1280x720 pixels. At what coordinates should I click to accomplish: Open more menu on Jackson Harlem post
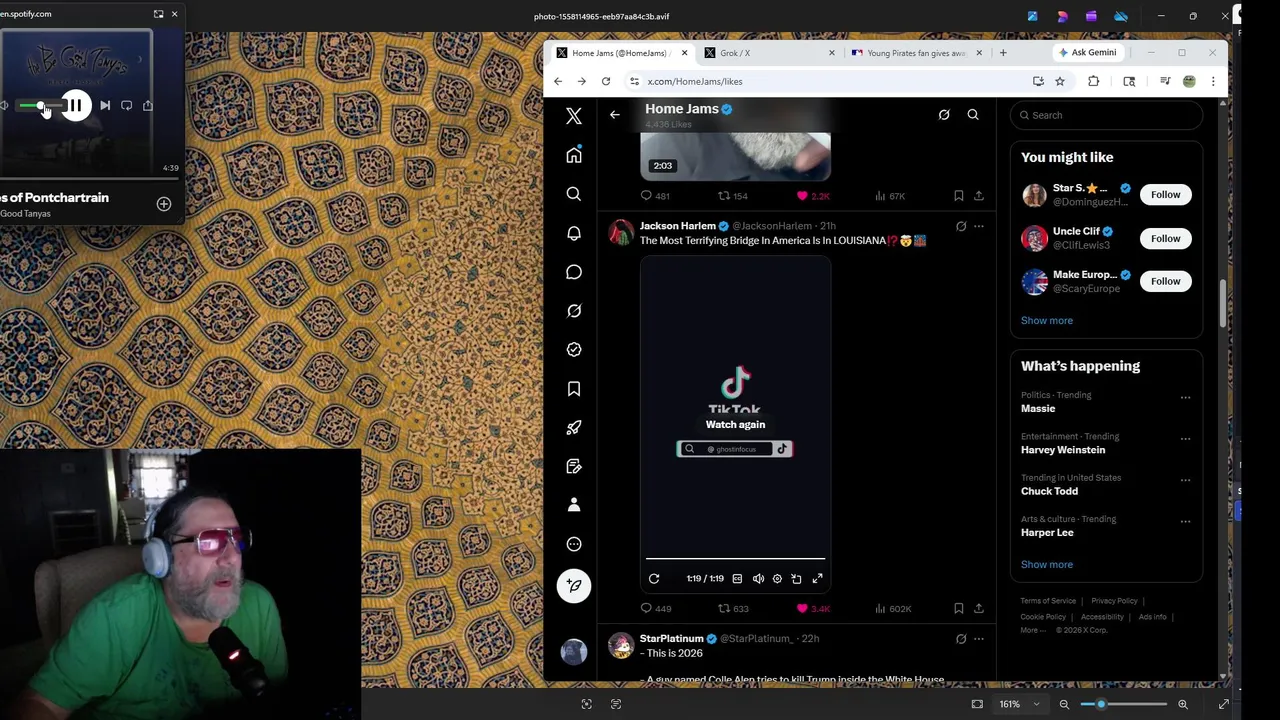pyautogui.click(x=979, y=226)
